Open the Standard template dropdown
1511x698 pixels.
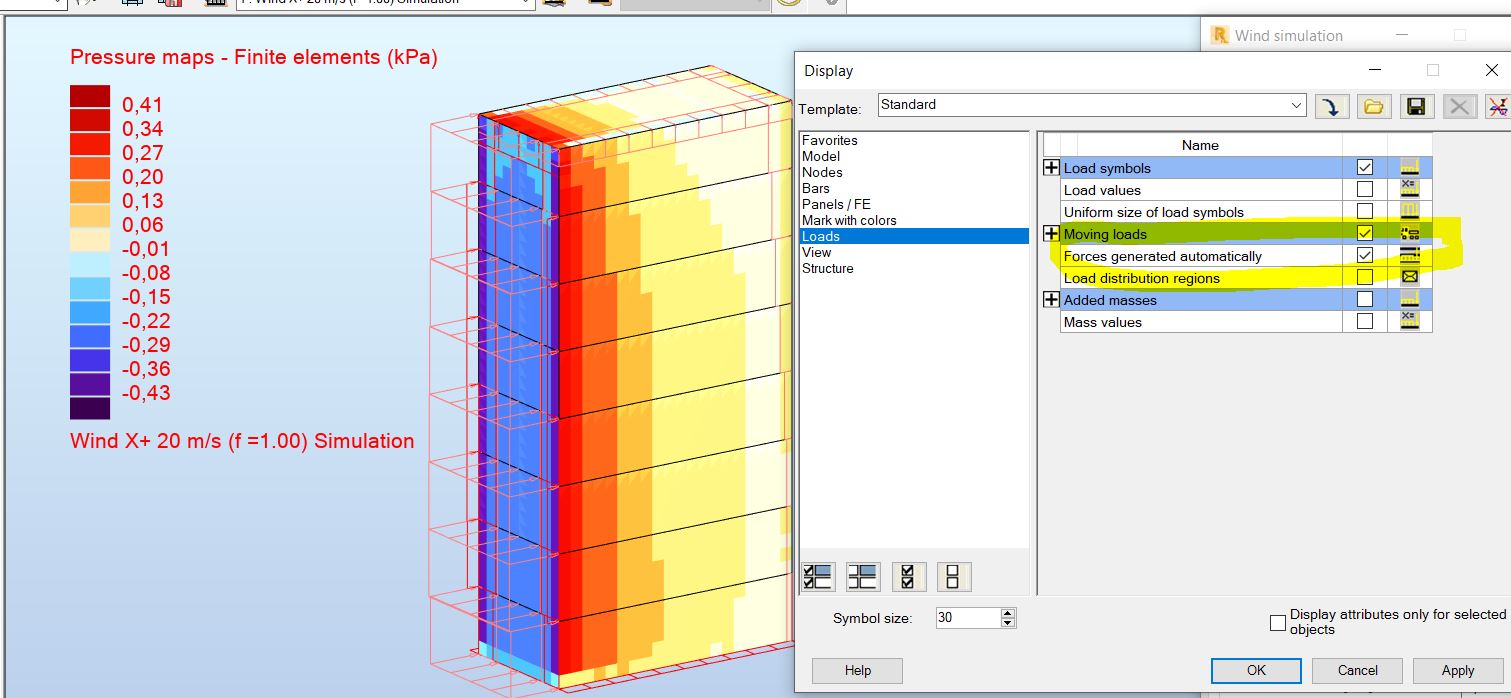(x=1297, y=105)
